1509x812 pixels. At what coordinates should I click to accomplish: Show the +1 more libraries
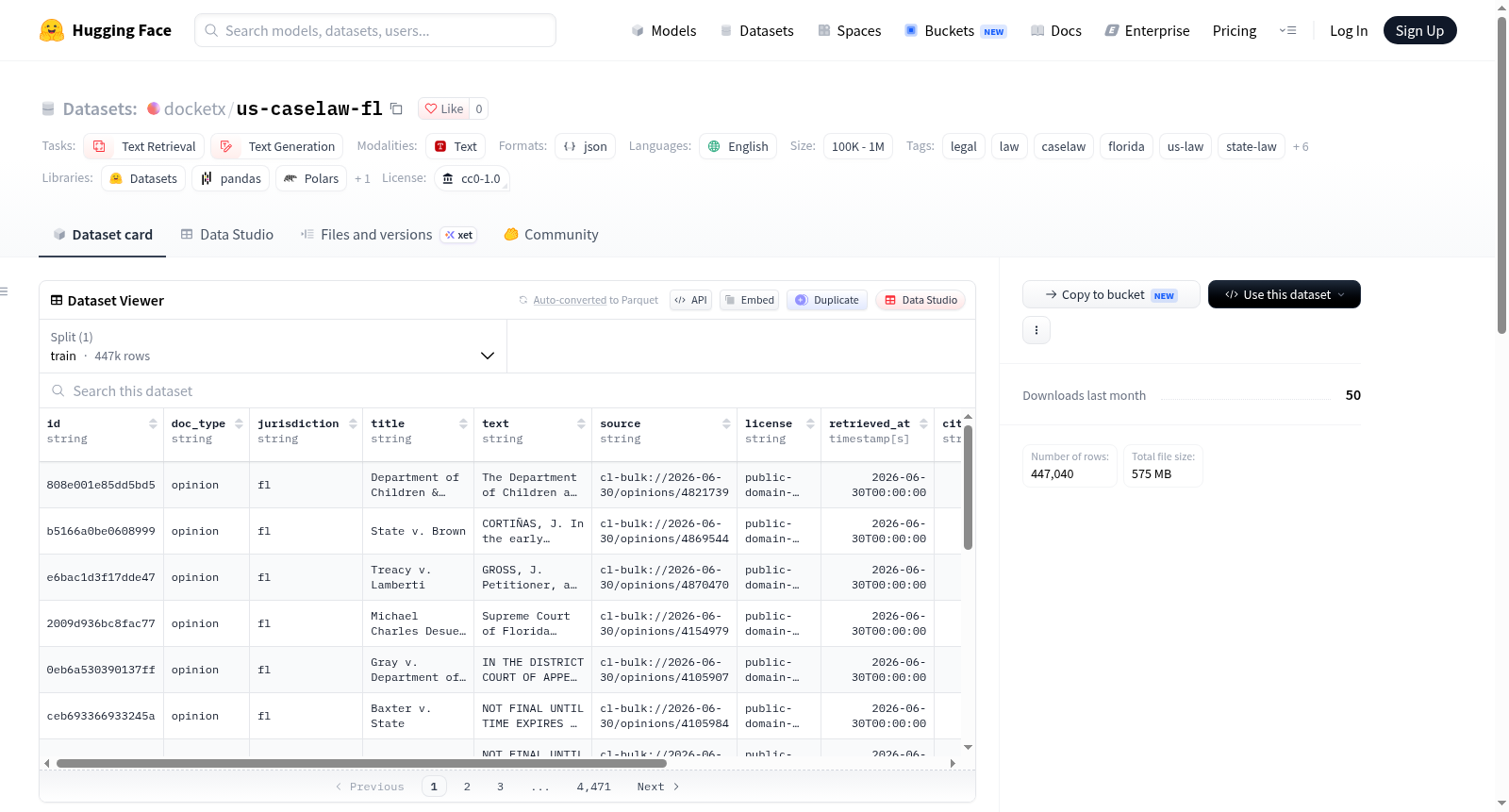[362, 179]
